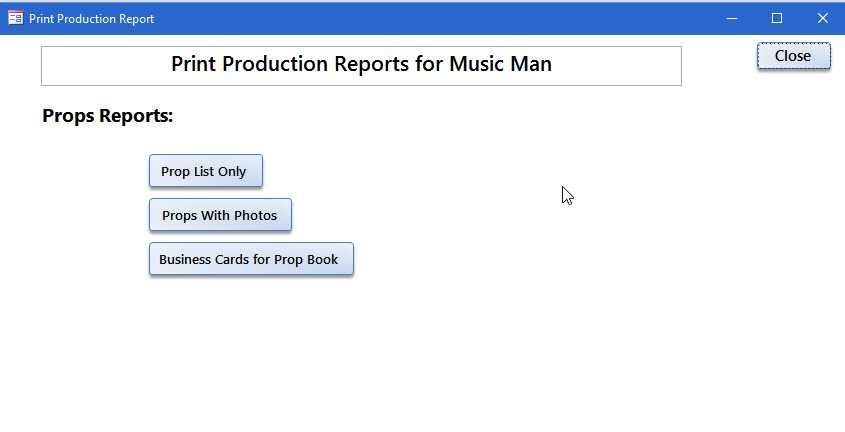Click the Access form icon in title bar
This screenshot has height=432, width=845.
pos(16,18)
